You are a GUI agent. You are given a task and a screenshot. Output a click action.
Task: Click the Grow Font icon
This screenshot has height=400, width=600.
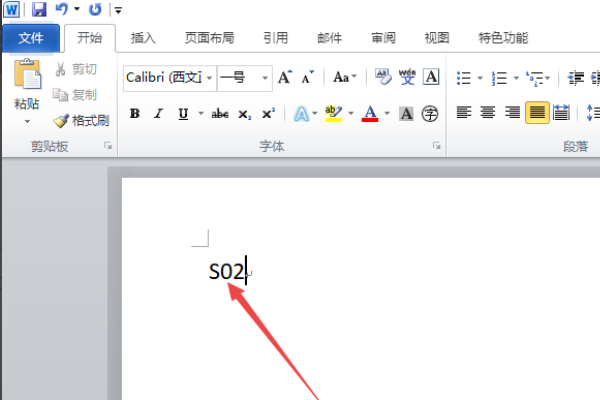tap(285, 77)
